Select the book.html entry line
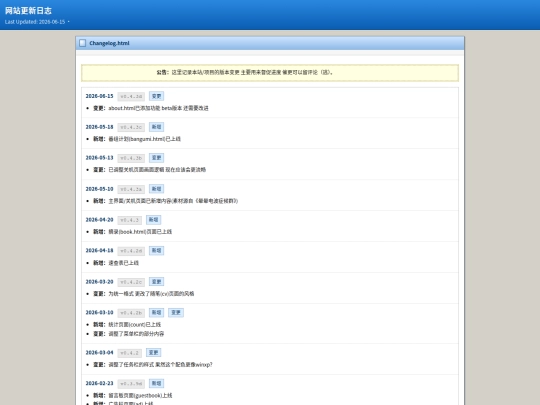This screenshot has width=540, height=405. (132, 231)
